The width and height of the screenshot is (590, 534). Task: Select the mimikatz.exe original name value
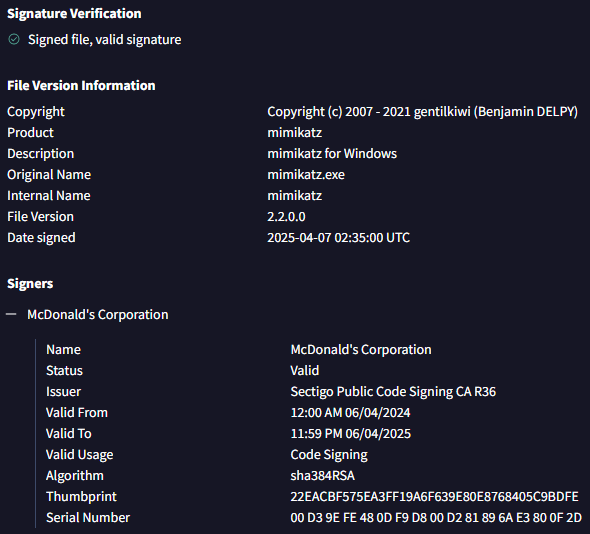(306, 175)
